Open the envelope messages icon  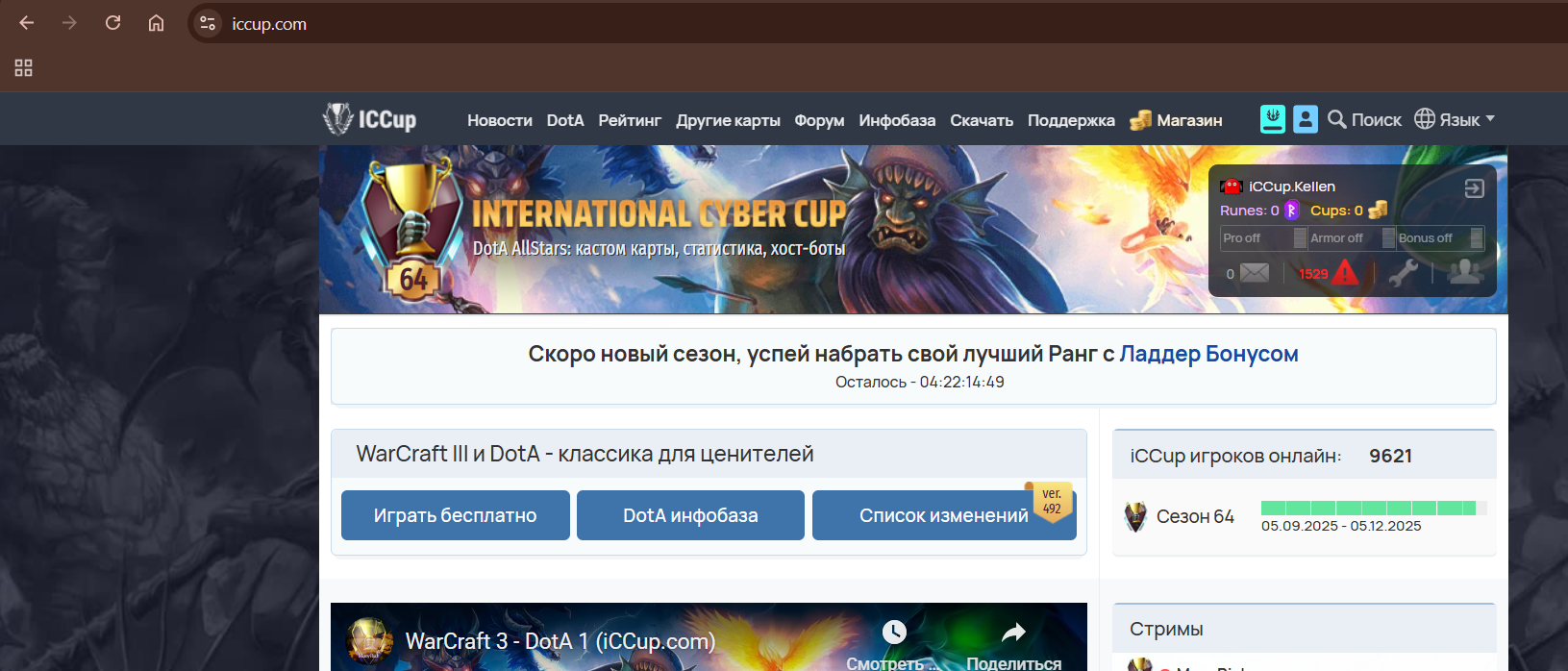1255,273
